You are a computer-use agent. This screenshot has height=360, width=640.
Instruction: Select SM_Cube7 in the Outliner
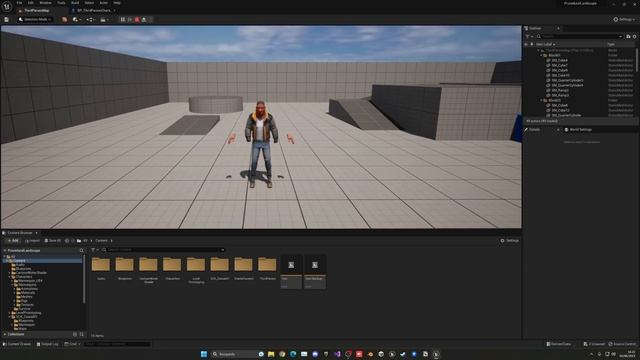[559, 65]
